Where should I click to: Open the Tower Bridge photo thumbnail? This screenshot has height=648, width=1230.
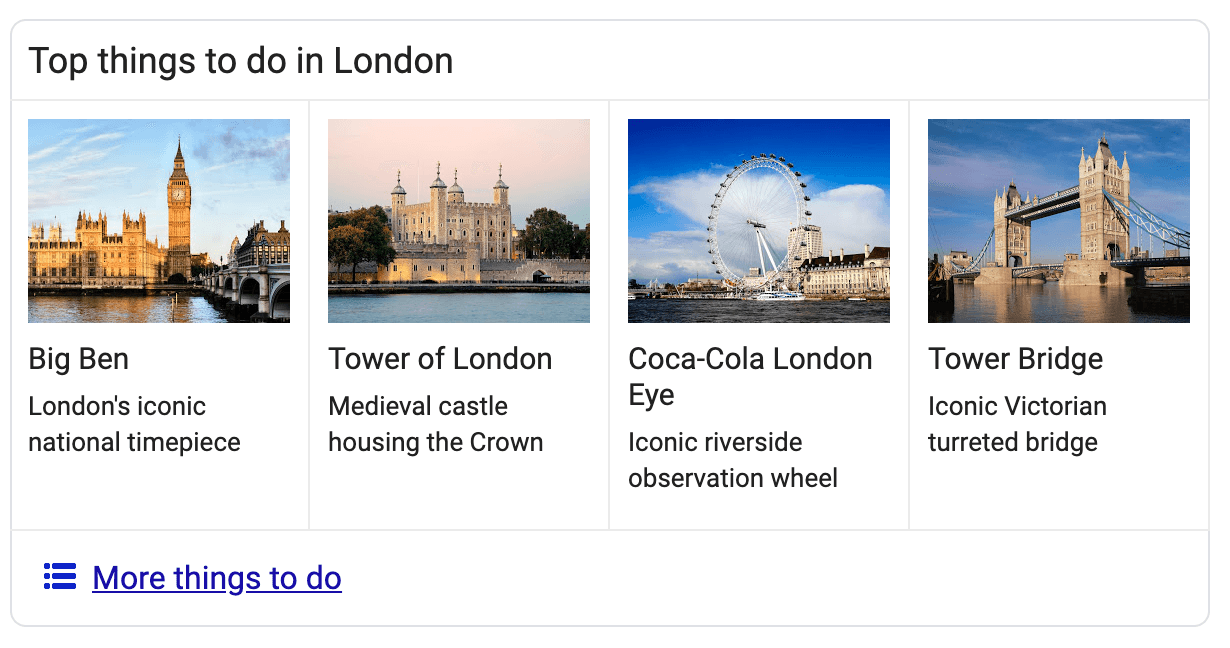coord(1059,221)
